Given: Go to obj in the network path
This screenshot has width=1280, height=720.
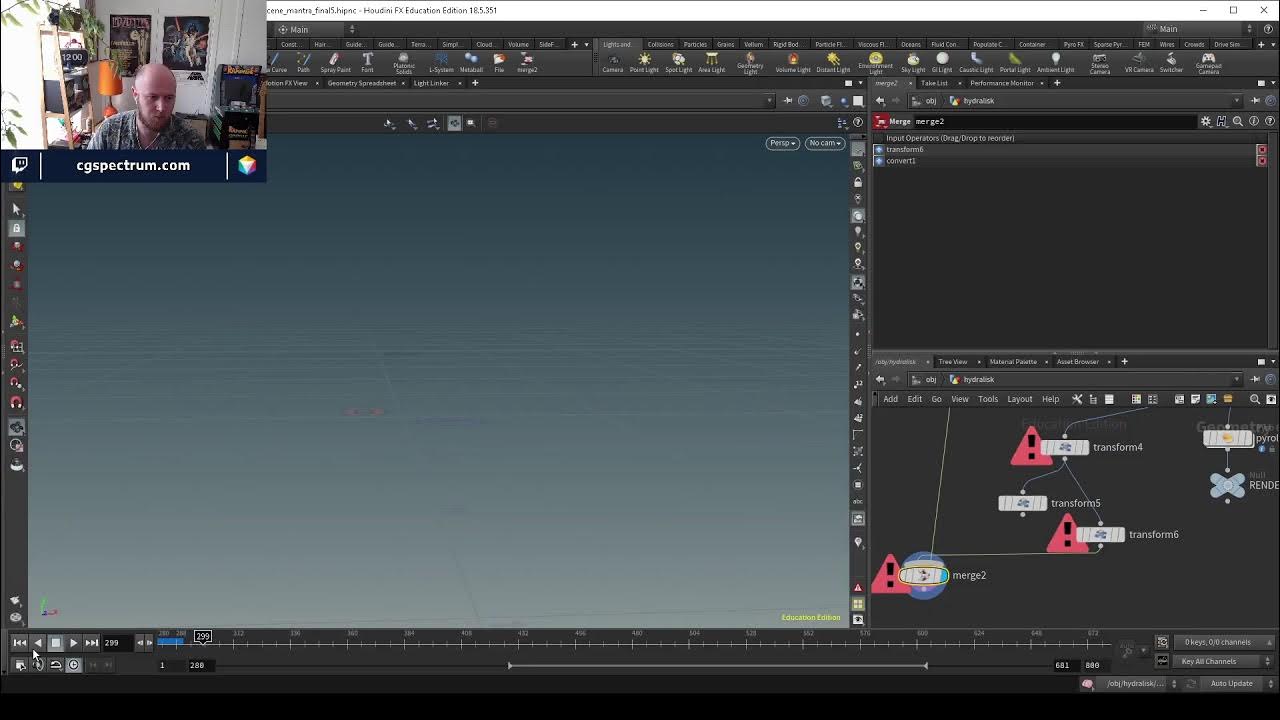Looking at the screenshot, I should [x=930, y=379].
